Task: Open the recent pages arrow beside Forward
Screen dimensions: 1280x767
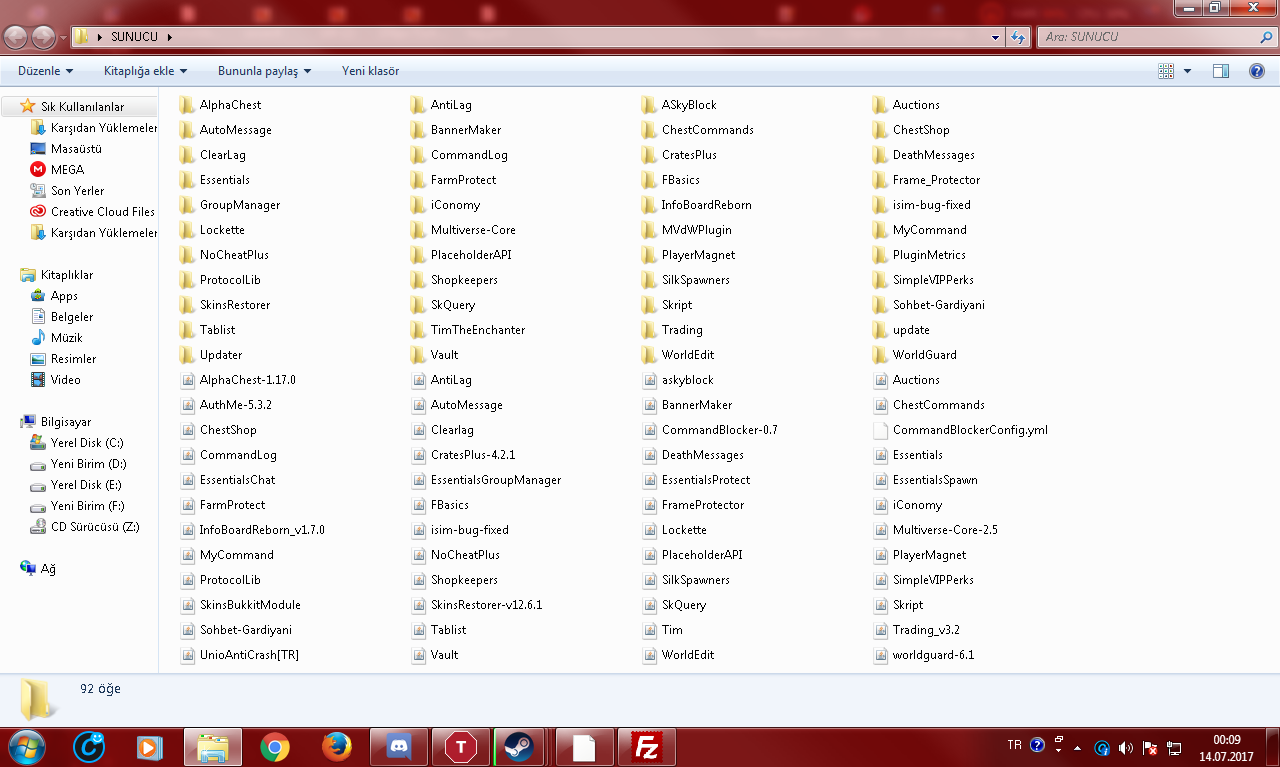Action: 63,38
